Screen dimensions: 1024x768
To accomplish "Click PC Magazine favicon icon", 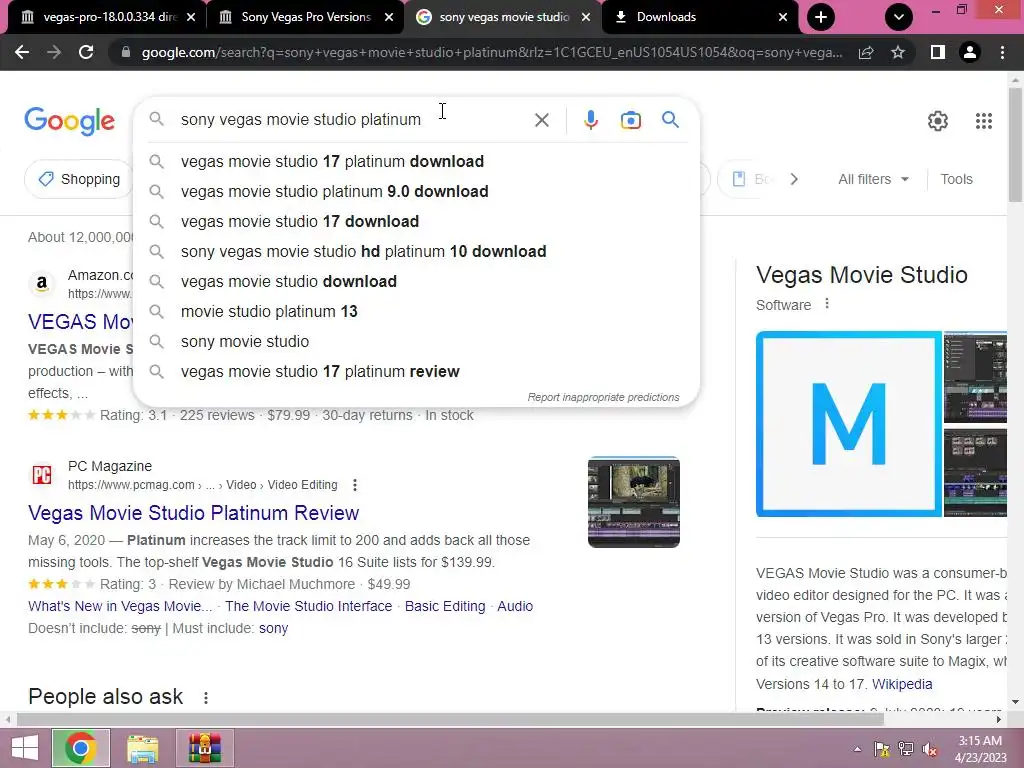I will coord(42,475).
